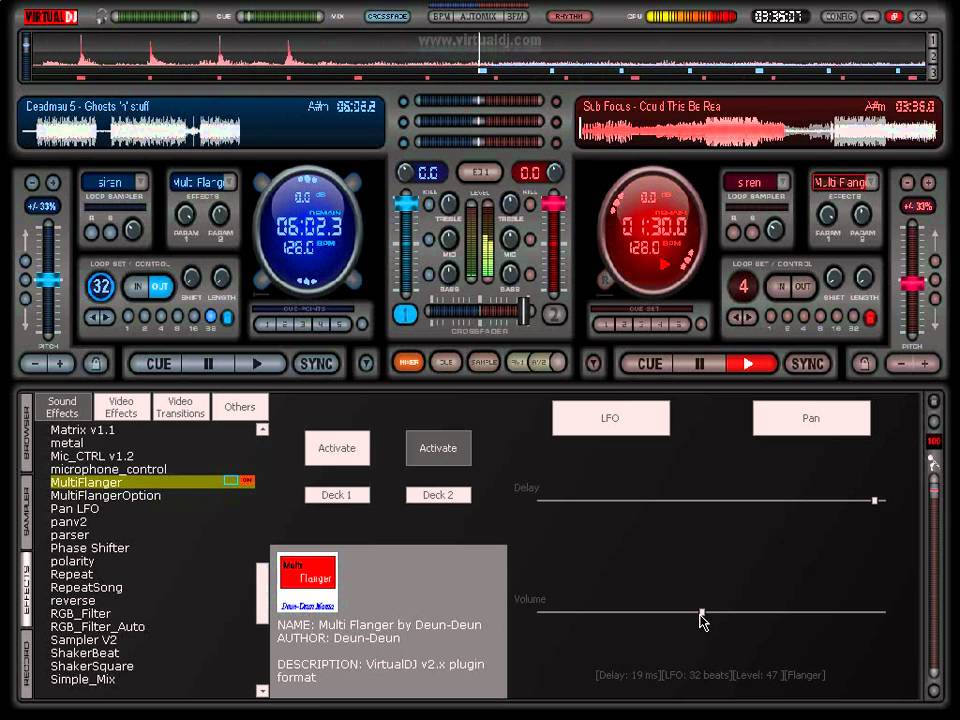
Task: Switch to the MIXER panel button
Action: (x=408, y=362)
